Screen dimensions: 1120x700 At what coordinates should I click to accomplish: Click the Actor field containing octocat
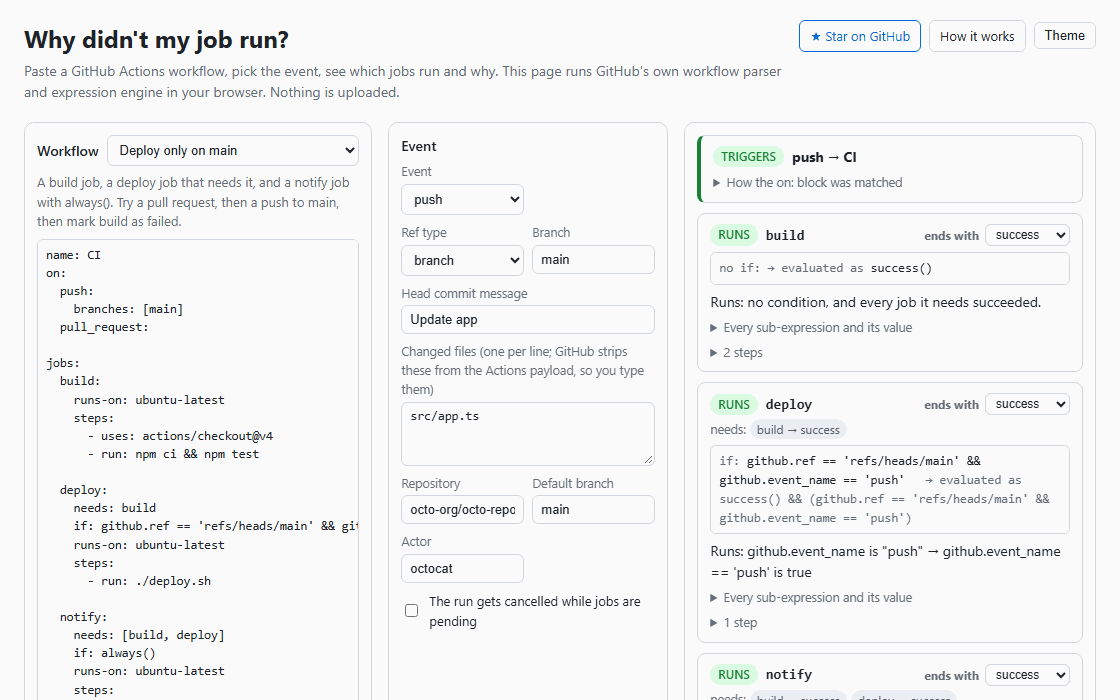(x=462, y=569)
